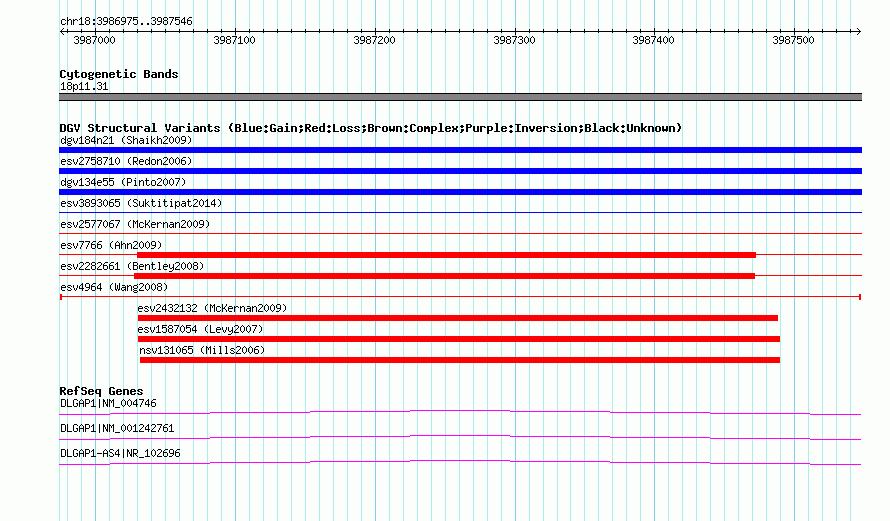
Task: Select variant label esv3893065 (Suktitipat2014)
Action: [141, 203]
